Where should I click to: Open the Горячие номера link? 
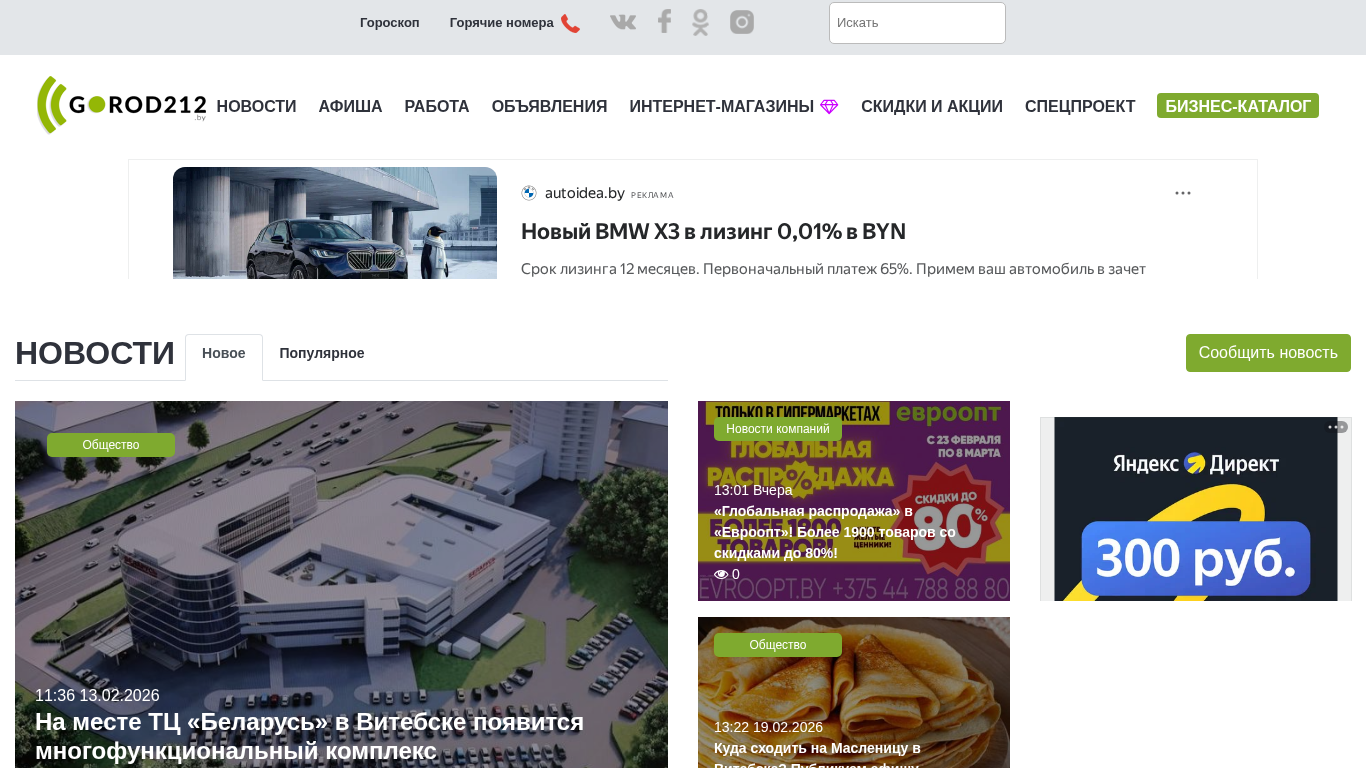[x=502, y=23]
